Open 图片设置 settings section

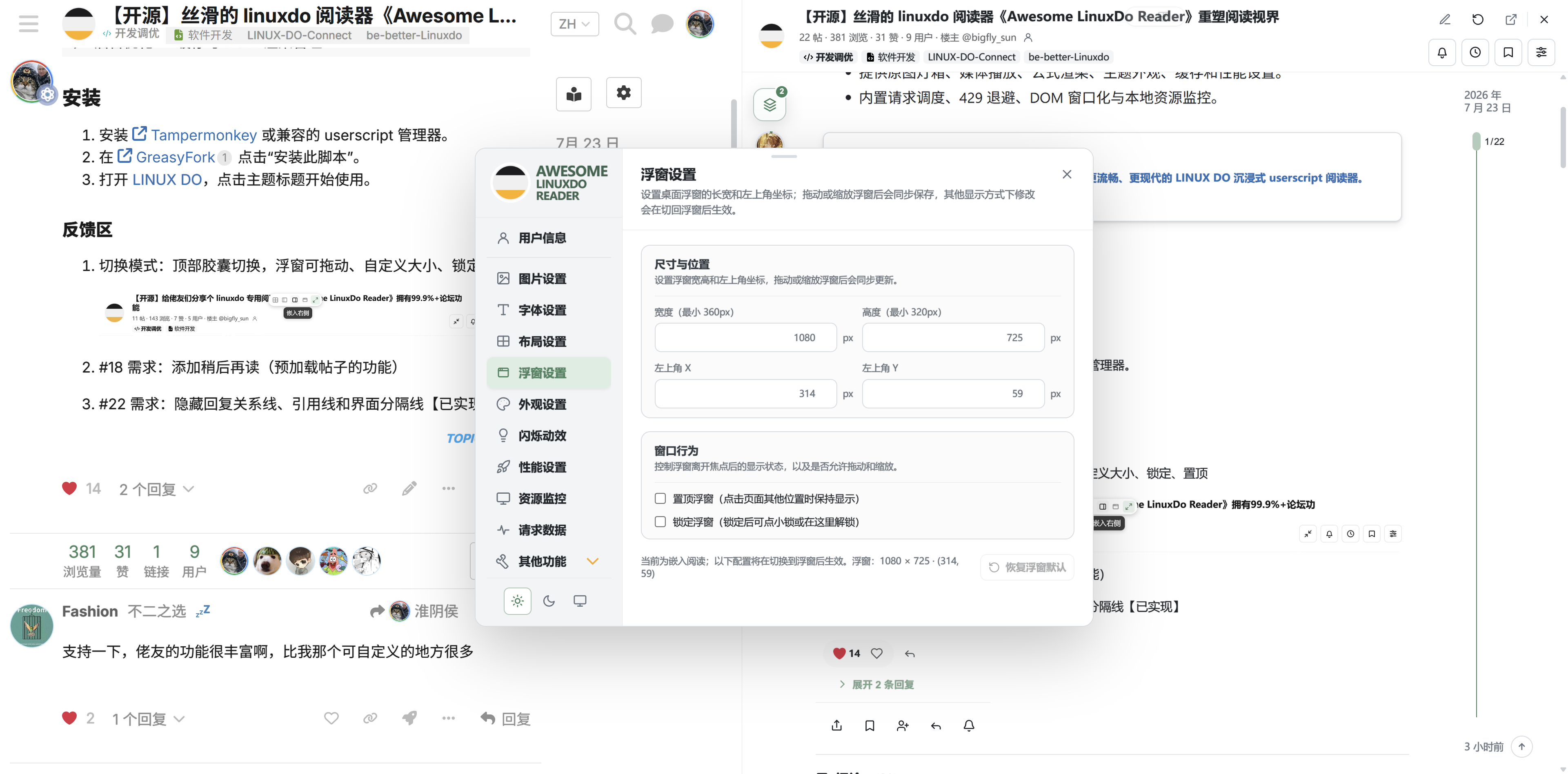click(x=548, y=279)
